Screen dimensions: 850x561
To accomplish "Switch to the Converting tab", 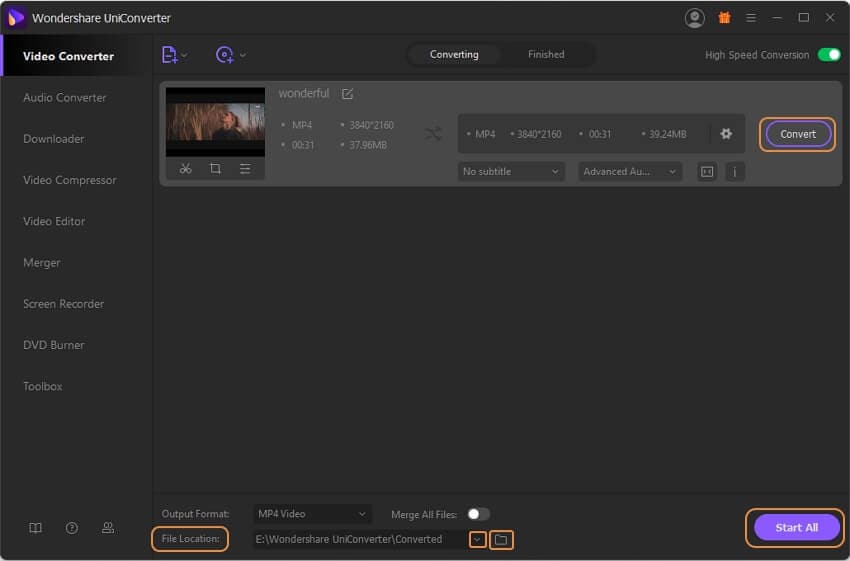I will [454, 54].
